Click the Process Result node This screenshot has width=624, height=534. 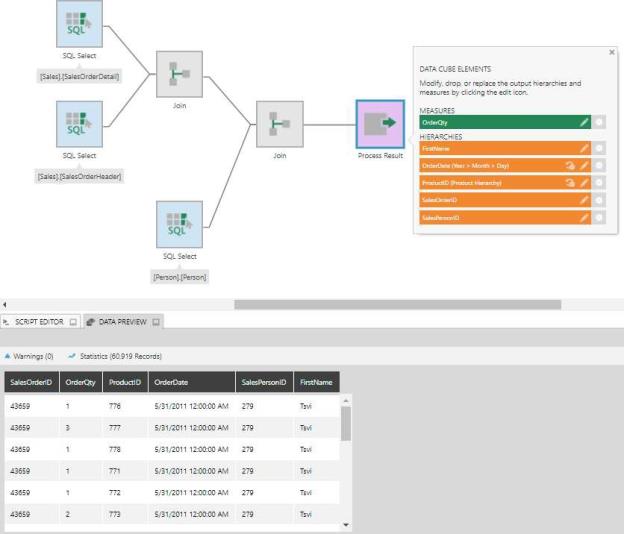(380, 124)
